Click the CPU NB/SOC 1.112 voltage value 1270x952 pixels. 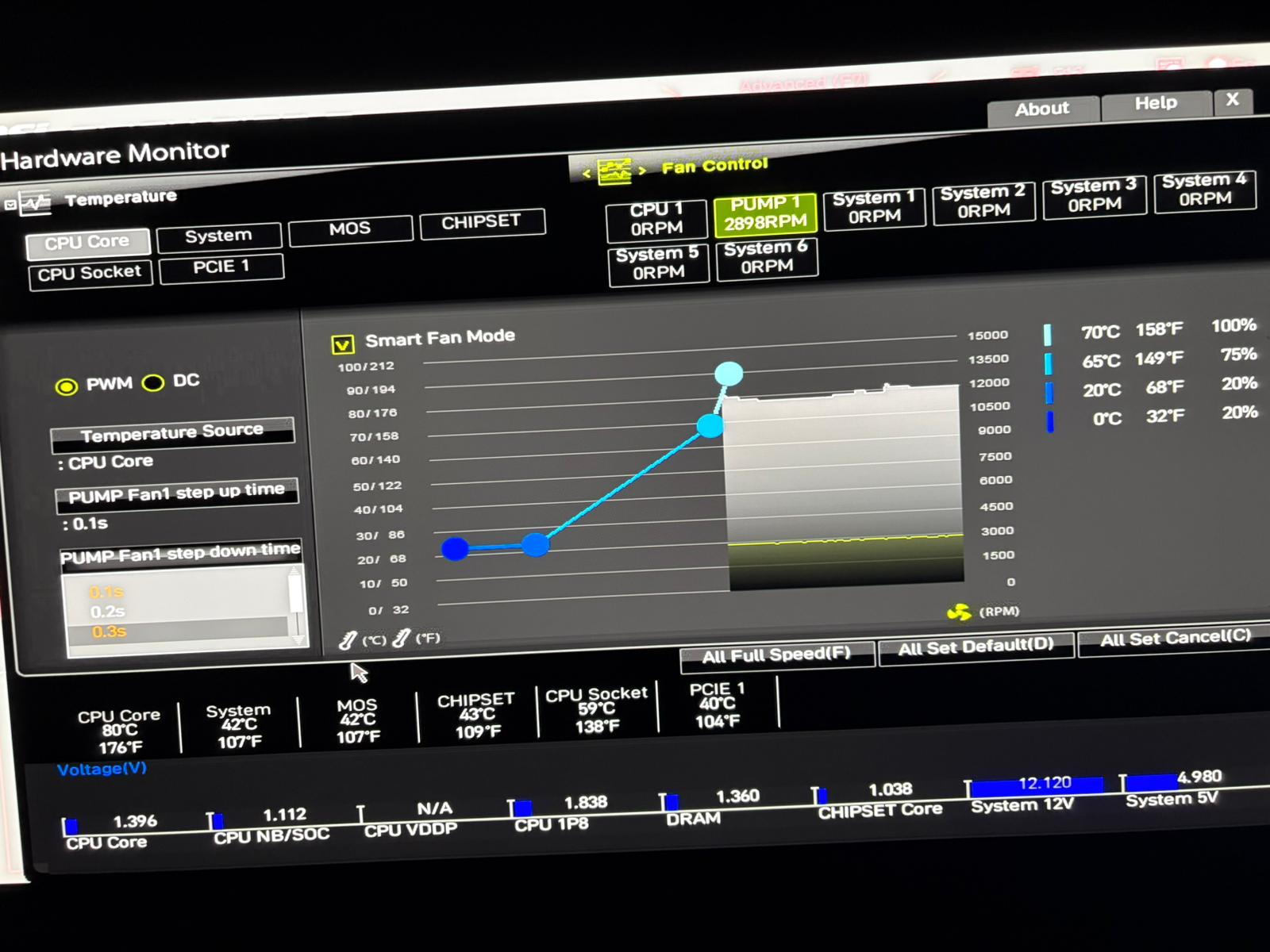[x=284, y=815]
